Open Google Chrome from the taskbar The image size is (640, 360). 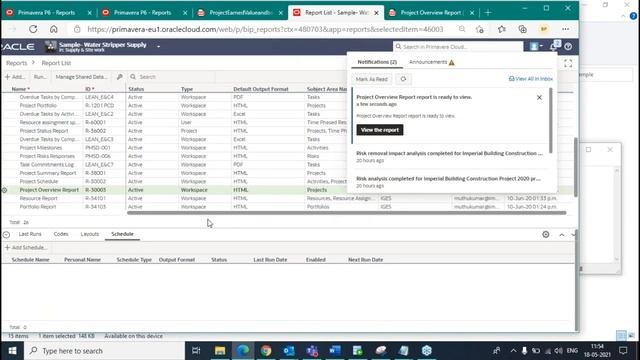coord(266,351)
